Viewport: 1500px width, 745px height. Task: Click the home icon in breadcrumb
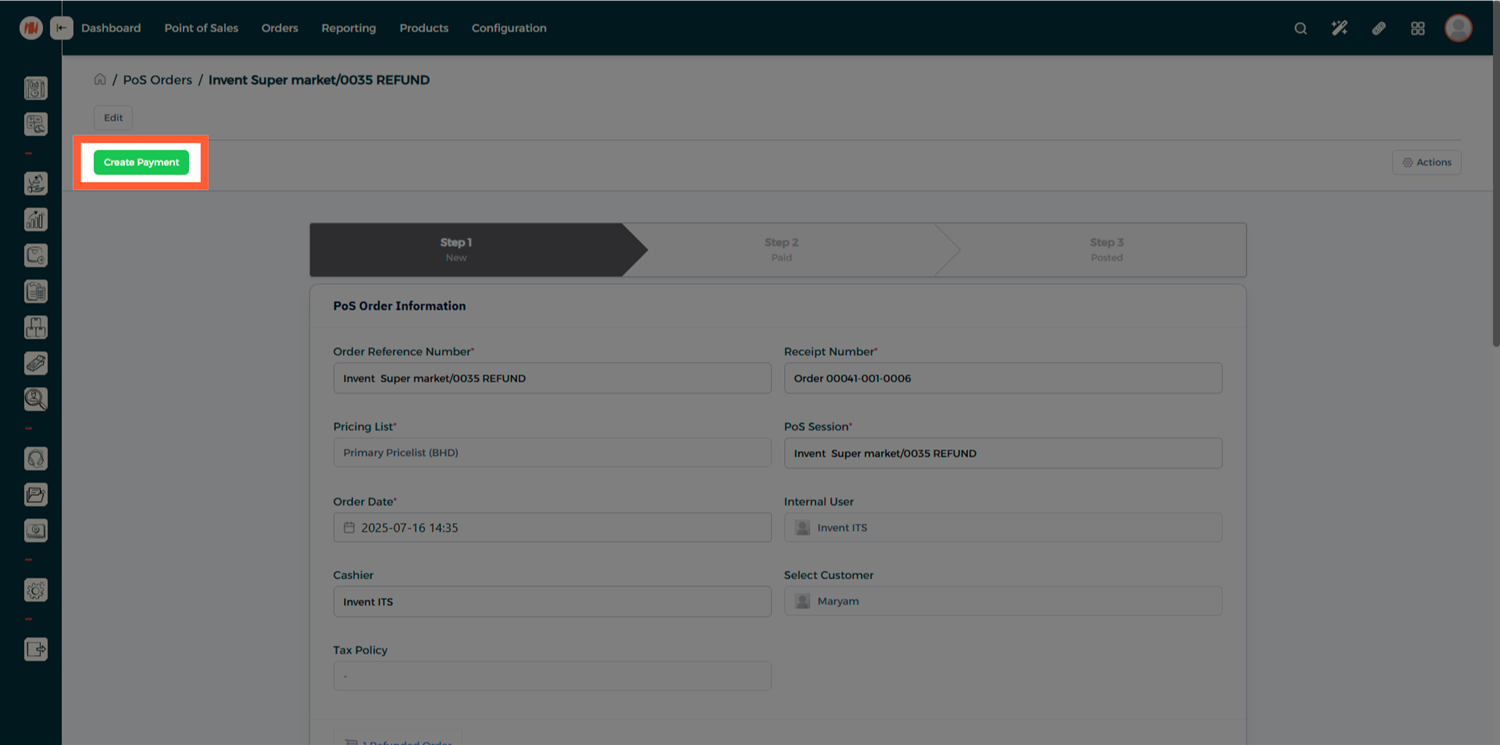point(100,80)
